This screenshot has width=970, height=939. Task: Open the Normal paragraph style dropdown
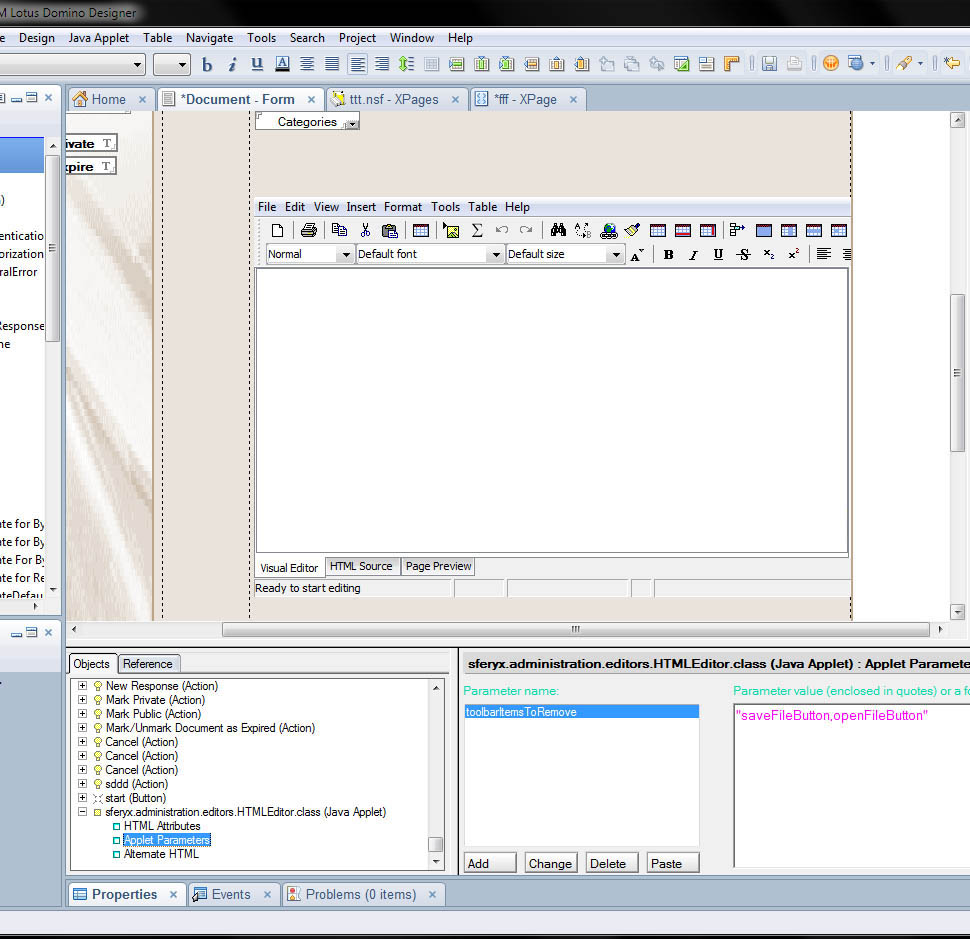[x=345, y=255]
